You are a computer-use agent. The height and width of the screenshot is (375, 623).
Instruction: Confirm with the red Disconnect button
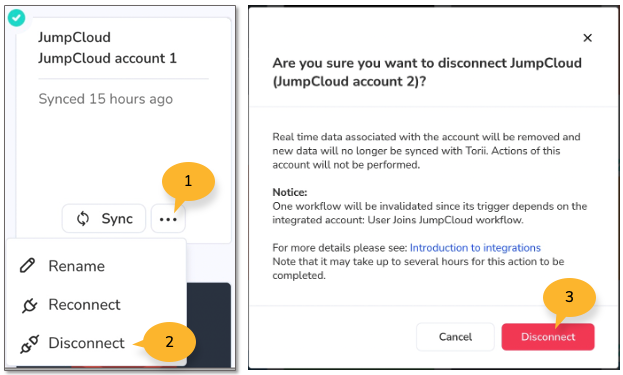pyautogui.click(x=548, y=337)
